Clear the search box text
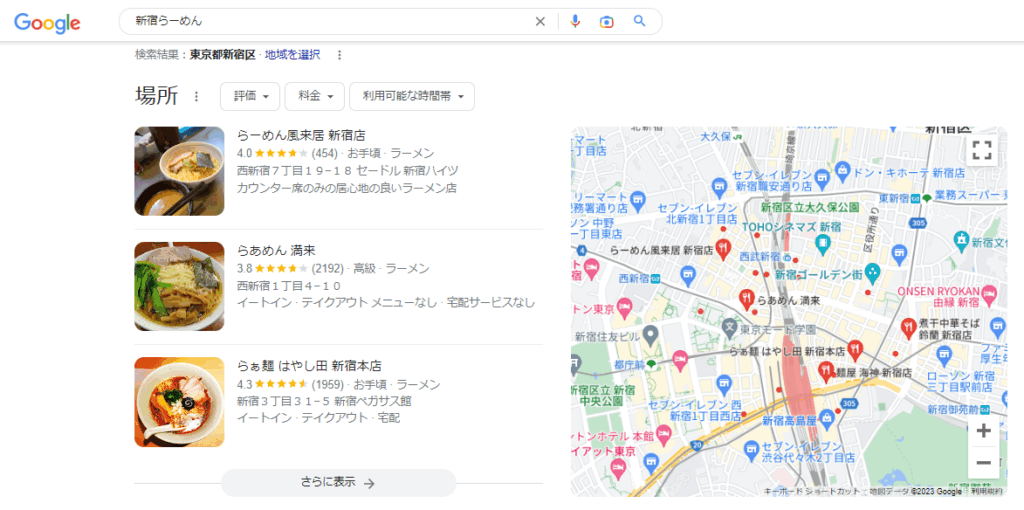 click(540, 21)
